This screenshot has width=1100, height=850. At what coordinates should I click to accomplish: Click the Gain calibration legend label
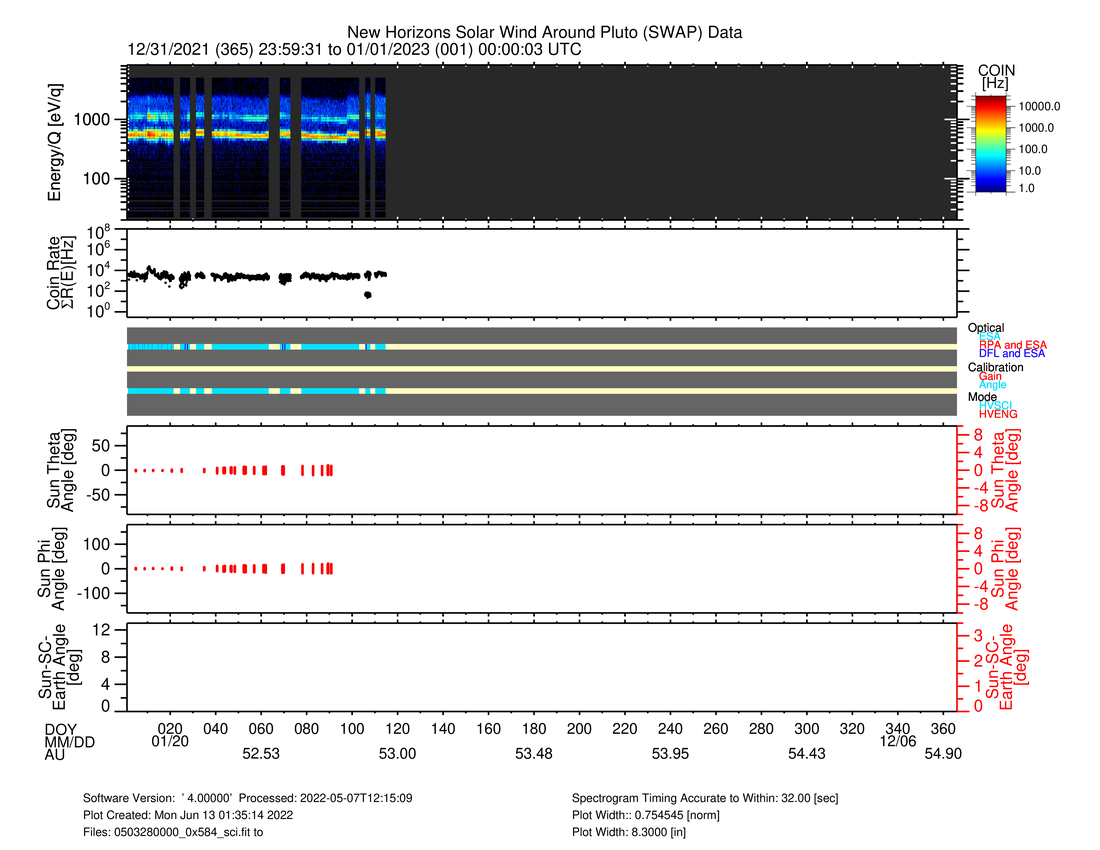coord(991,376)
